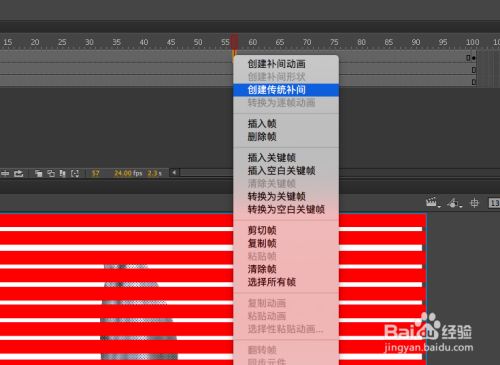This screenshot has width=500, height=365.
Task: Toggle Edit Multiple Frames icon
Action: click(x=63, y=173)
